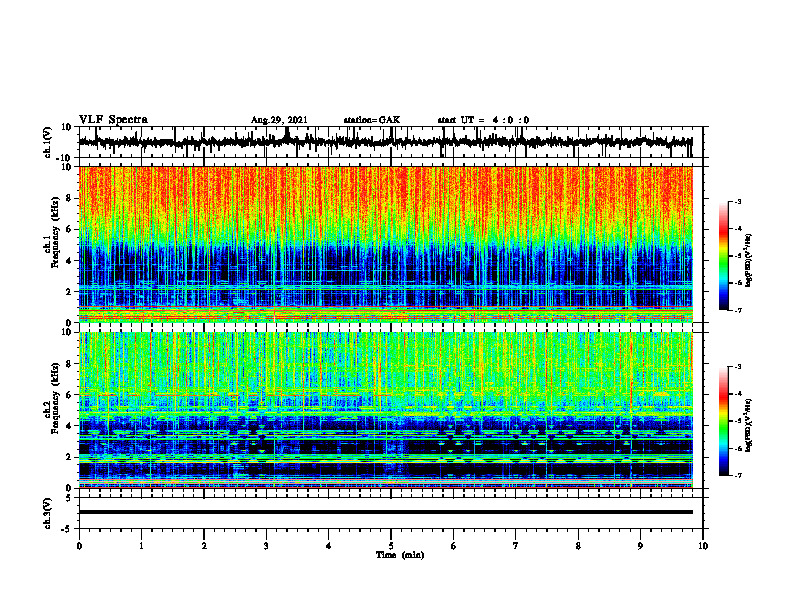Click the "8" kHz tick of ch.1 spectrogram
The width and height of the screenshot is (792, 612).
tap(69, 199)
